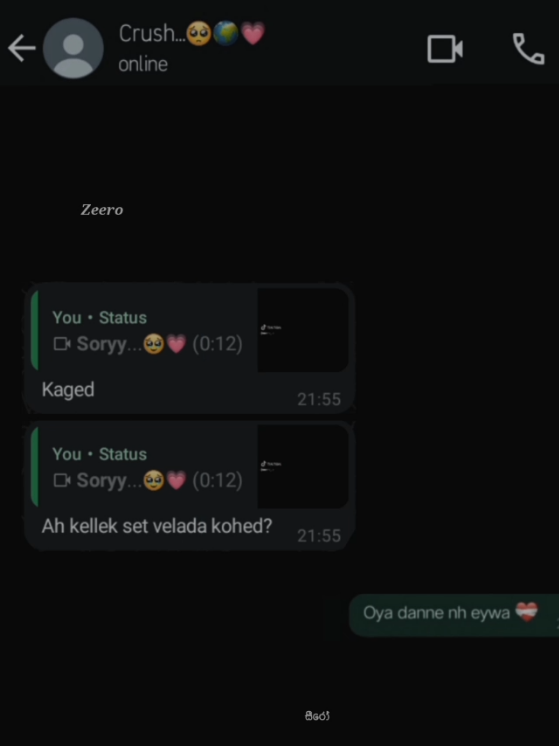Tap the back arrow in the header
This screenshot has width=559, height=746.
pyautogui.click(x=21, y=48)
